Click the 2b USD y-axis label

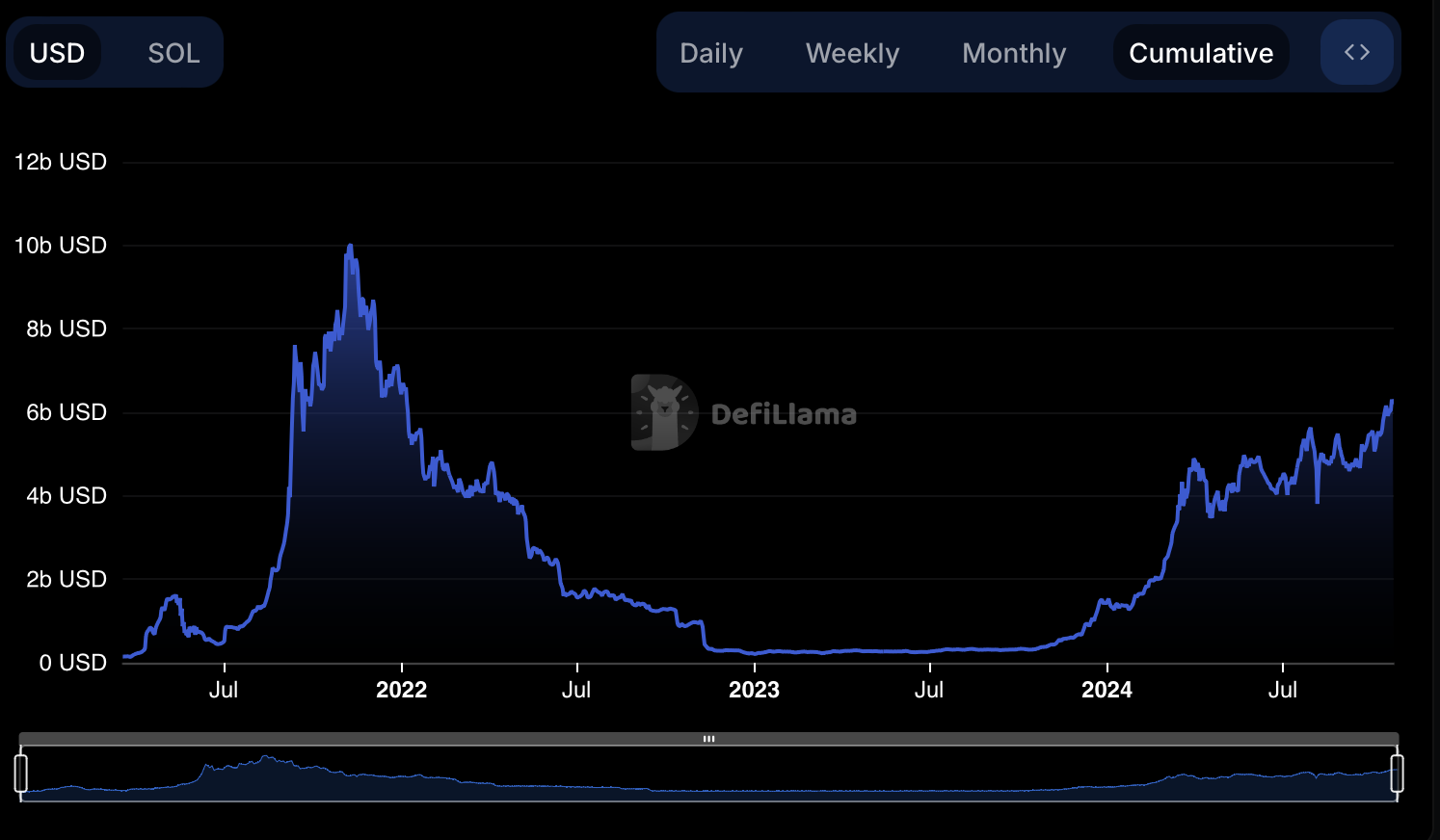[x=66, y=579]
